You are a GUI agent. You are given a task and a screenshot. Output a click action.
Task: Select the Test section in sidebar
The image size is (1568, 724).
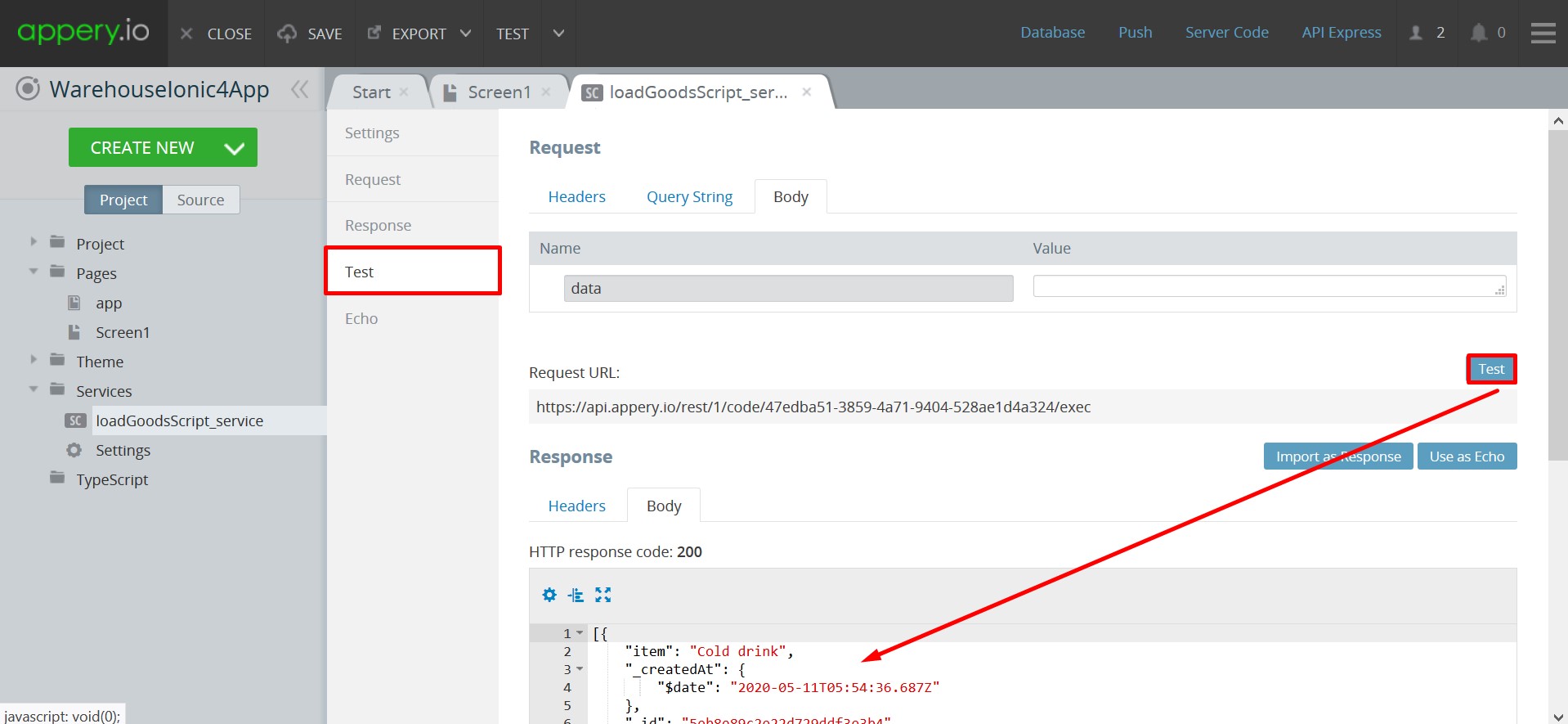click(412, 272)
